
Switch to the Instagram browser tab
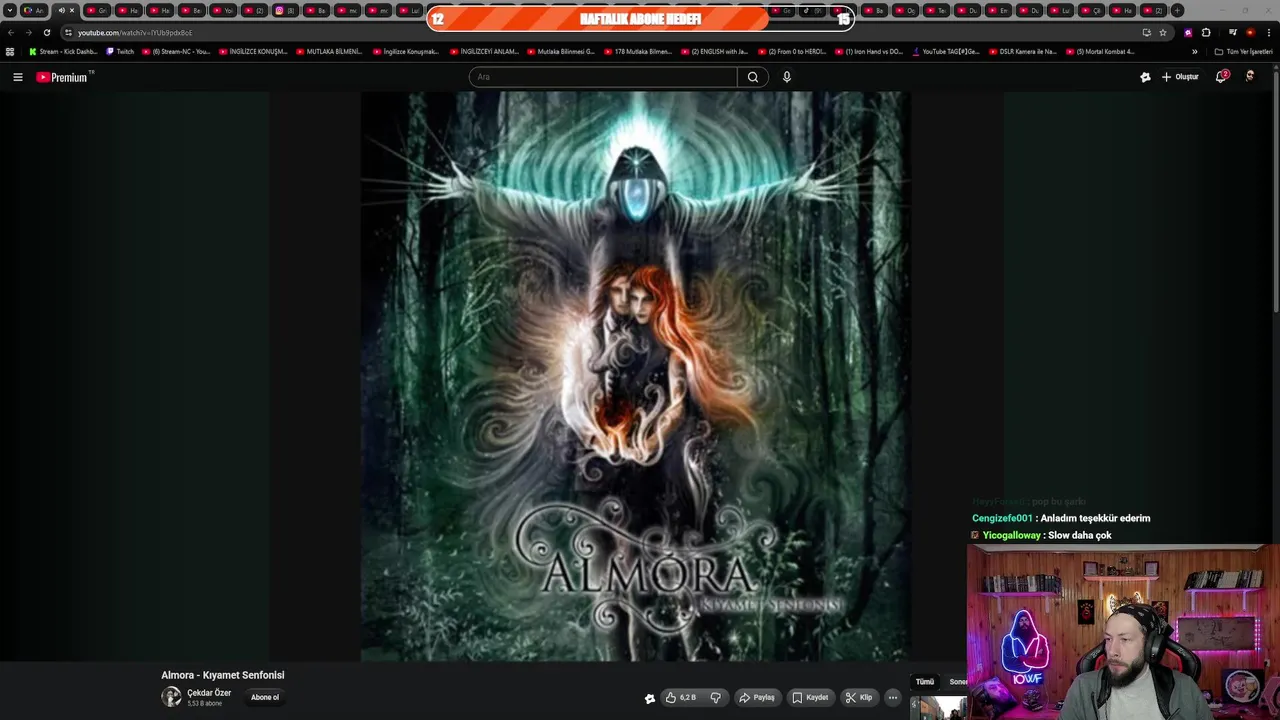click(x=285, y=10)
